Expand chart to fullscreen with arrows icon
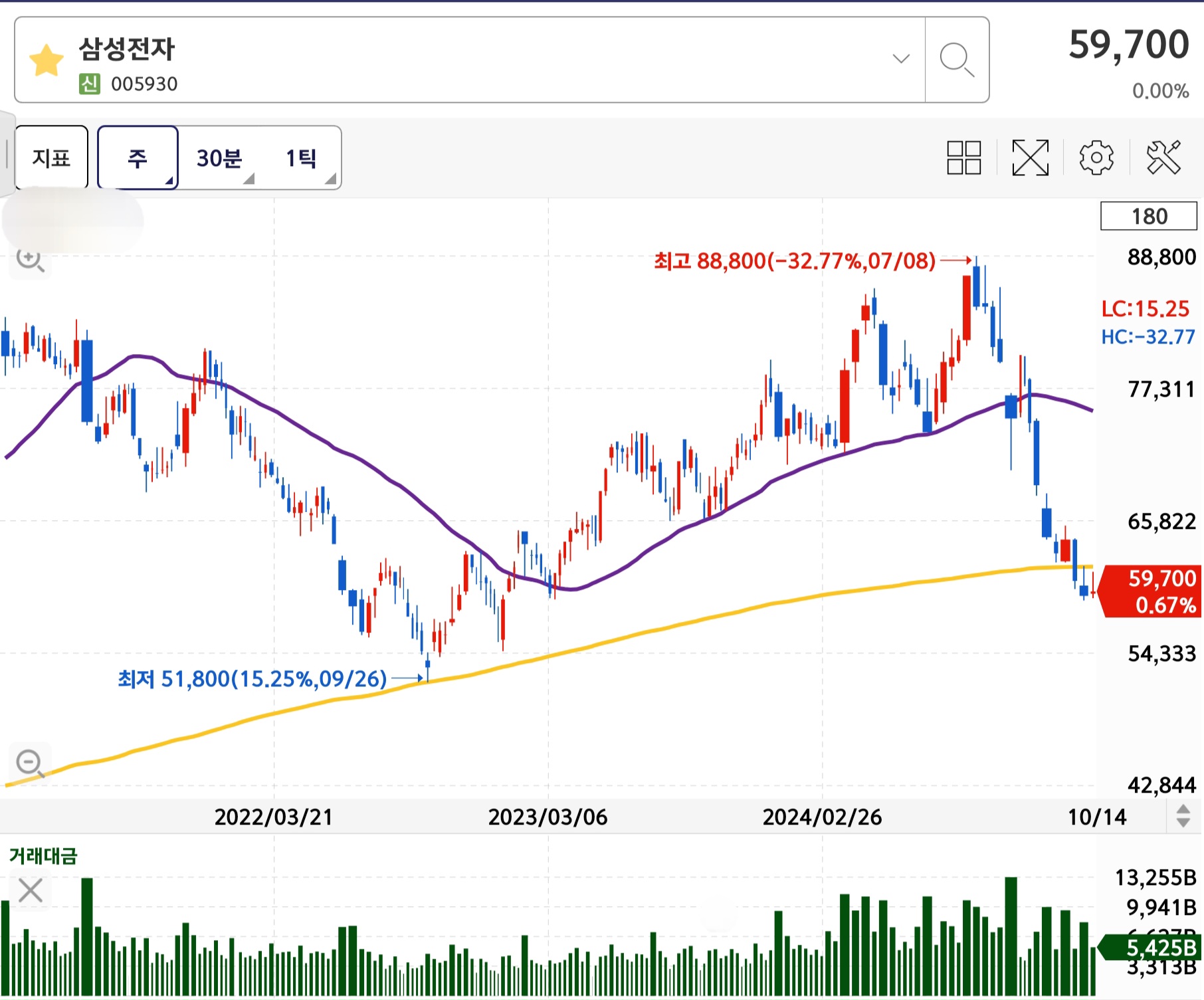This screenshot has width=1204, height=1000. (x=1030, y=157)
